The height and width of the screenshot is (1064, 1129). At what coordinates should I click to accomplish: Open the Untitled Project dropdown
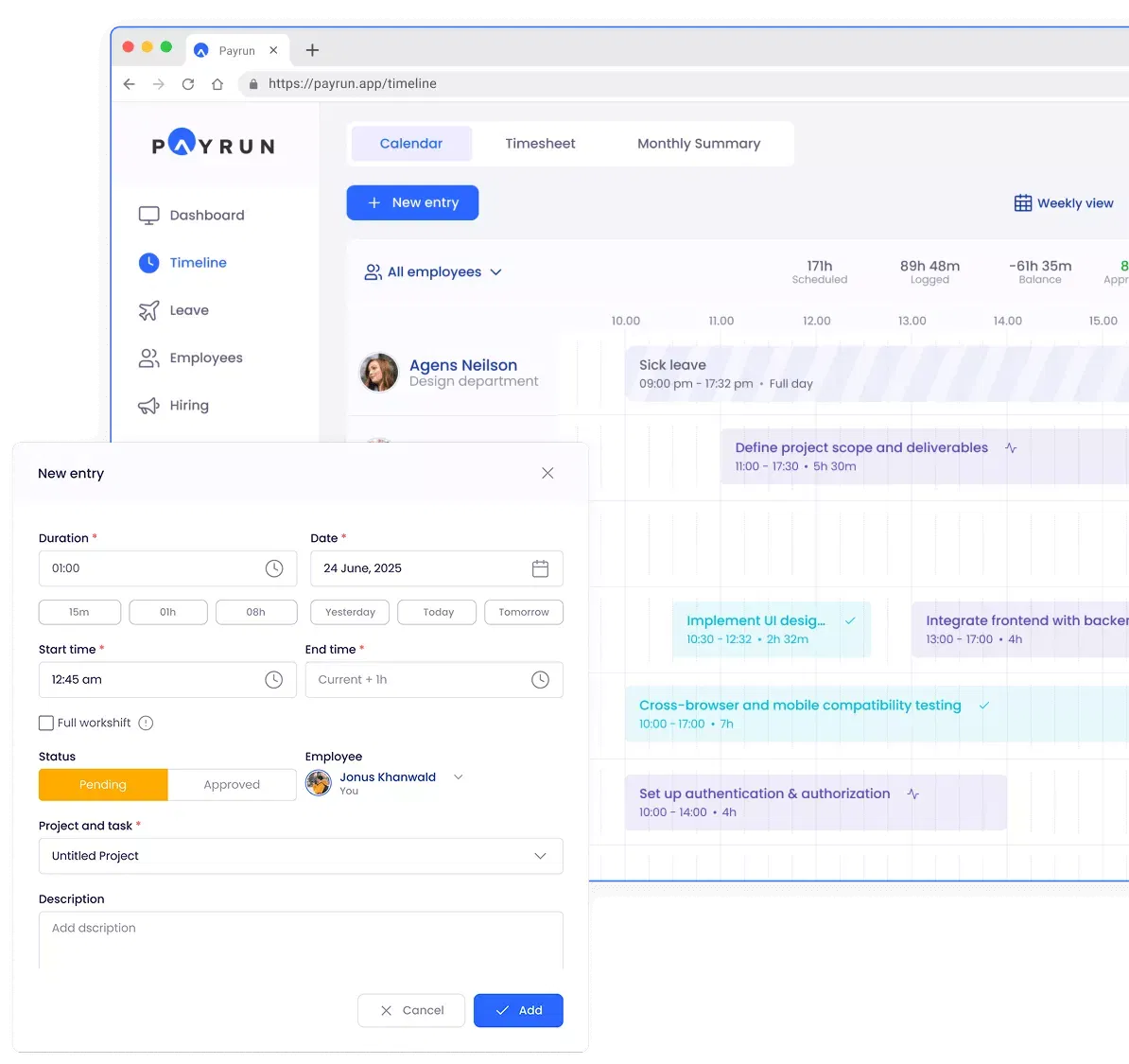pos(301,856)
